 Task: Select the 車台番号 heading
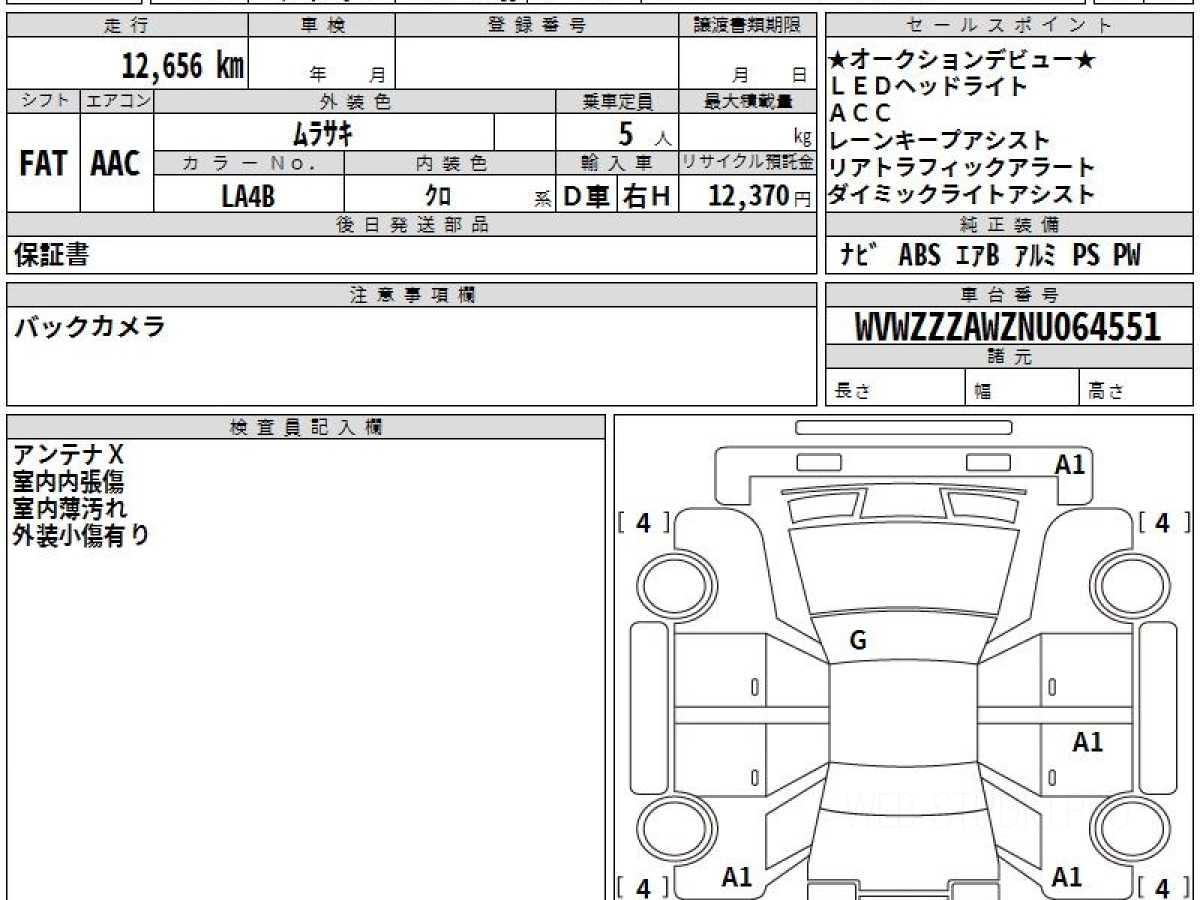pos(1009,295)
